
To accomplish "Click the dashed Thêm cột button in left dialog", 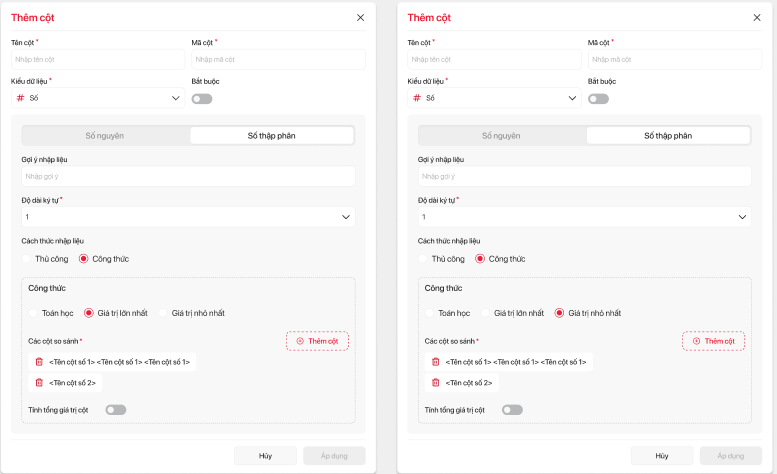I will click(x=317, y=341).
